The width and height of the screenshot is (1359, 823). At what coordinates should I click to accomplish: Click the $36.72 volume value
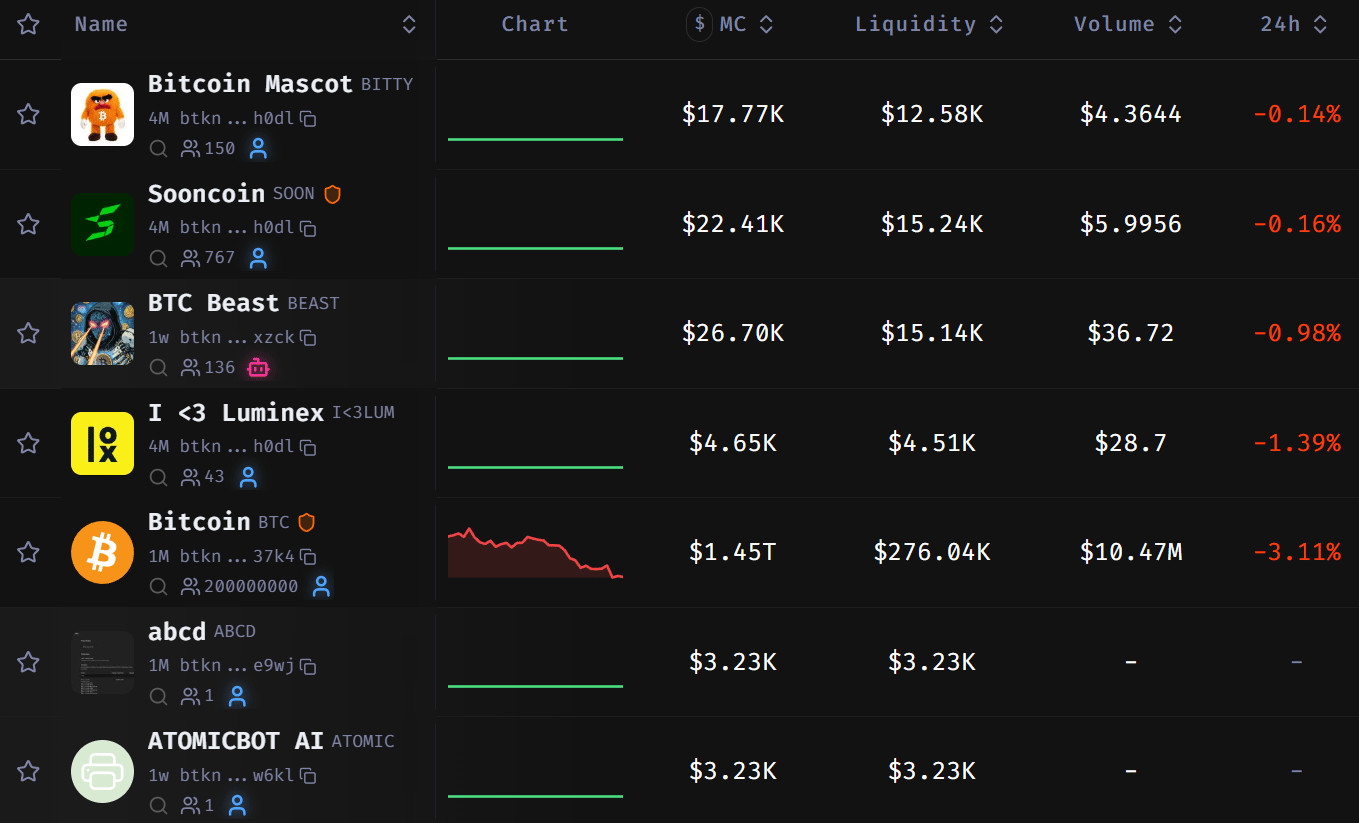1131,333
